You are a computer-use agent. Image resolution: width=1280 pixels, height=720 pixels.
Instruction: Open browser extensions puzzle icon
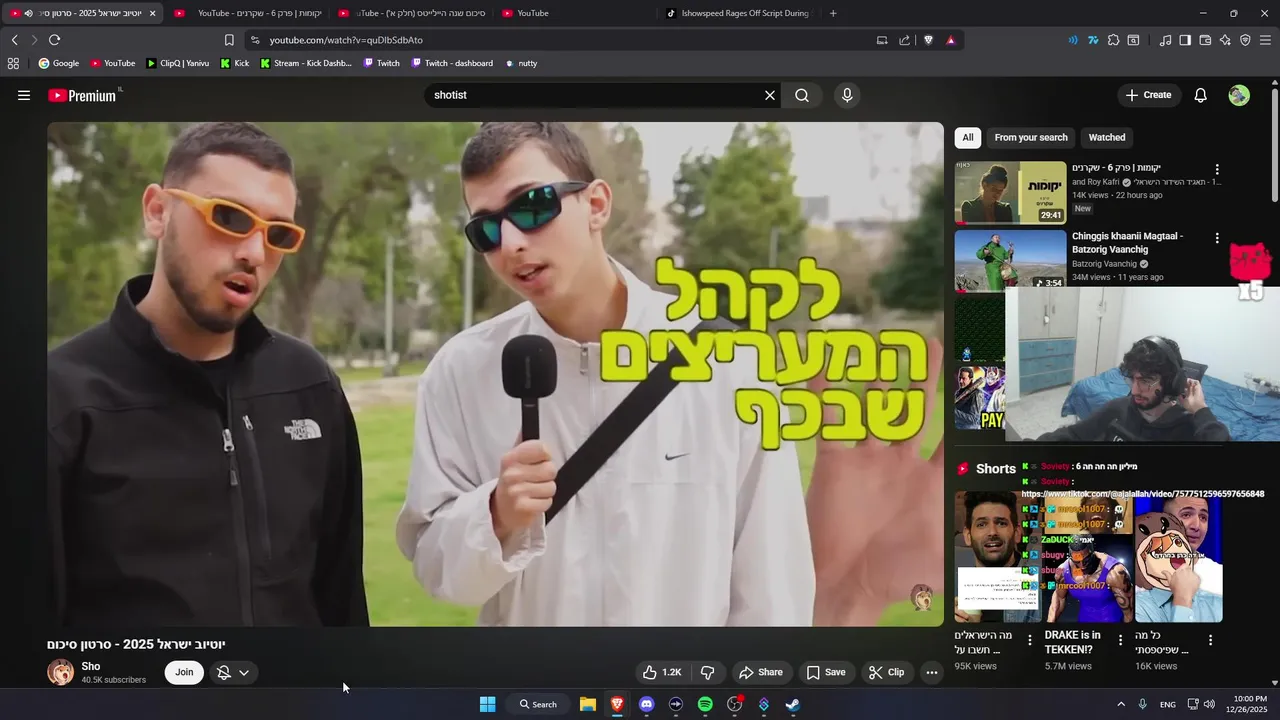(x=1113, y=40)
